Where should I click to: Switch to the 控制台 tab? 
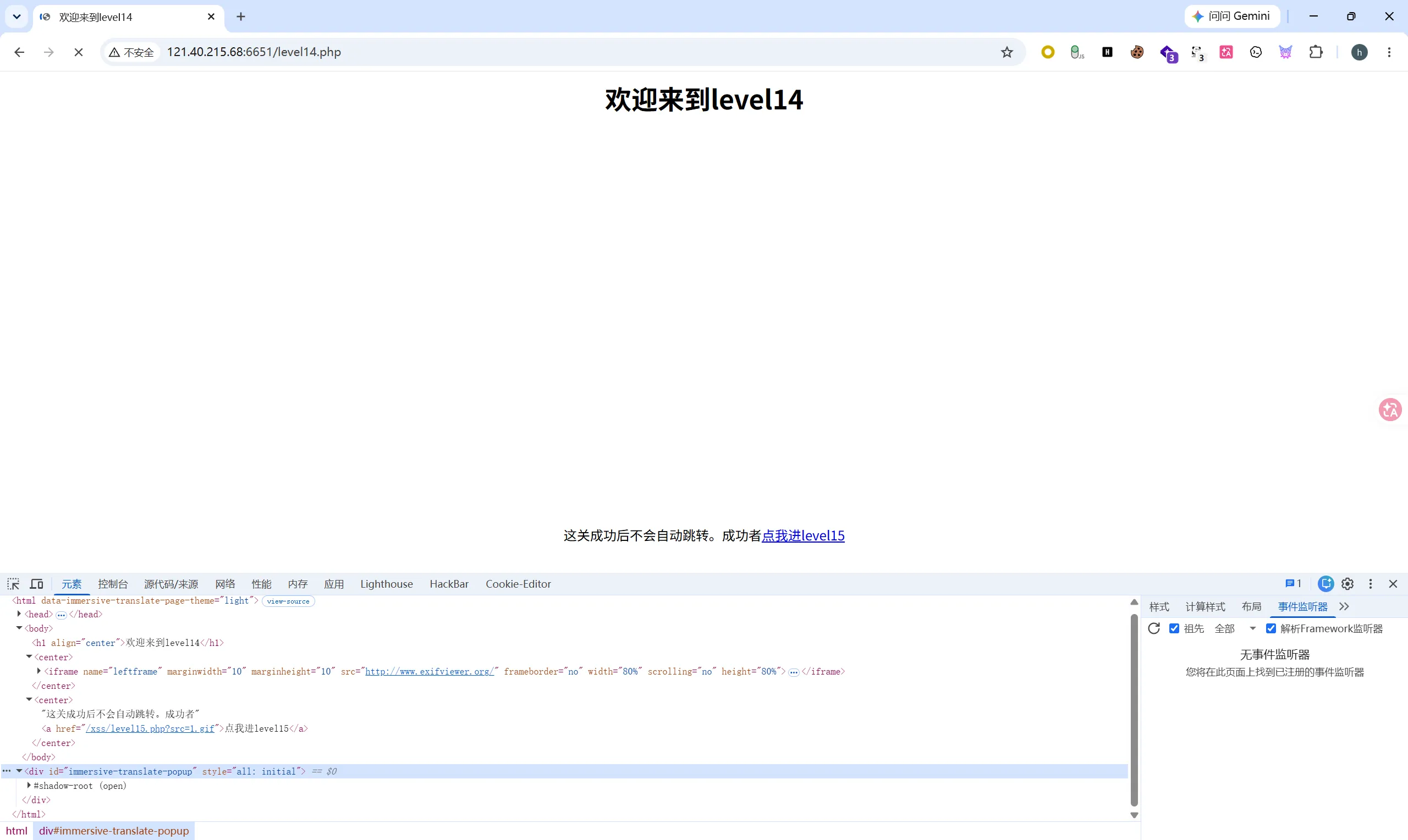pos(113,584)
